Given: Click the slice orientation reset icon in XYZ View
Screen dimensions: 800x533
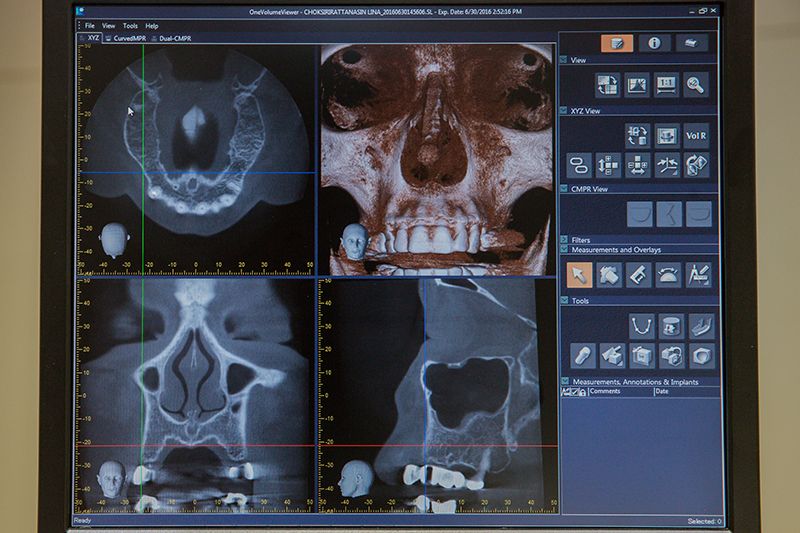Looking at the screenshot, I should click(x=637, y=136).
